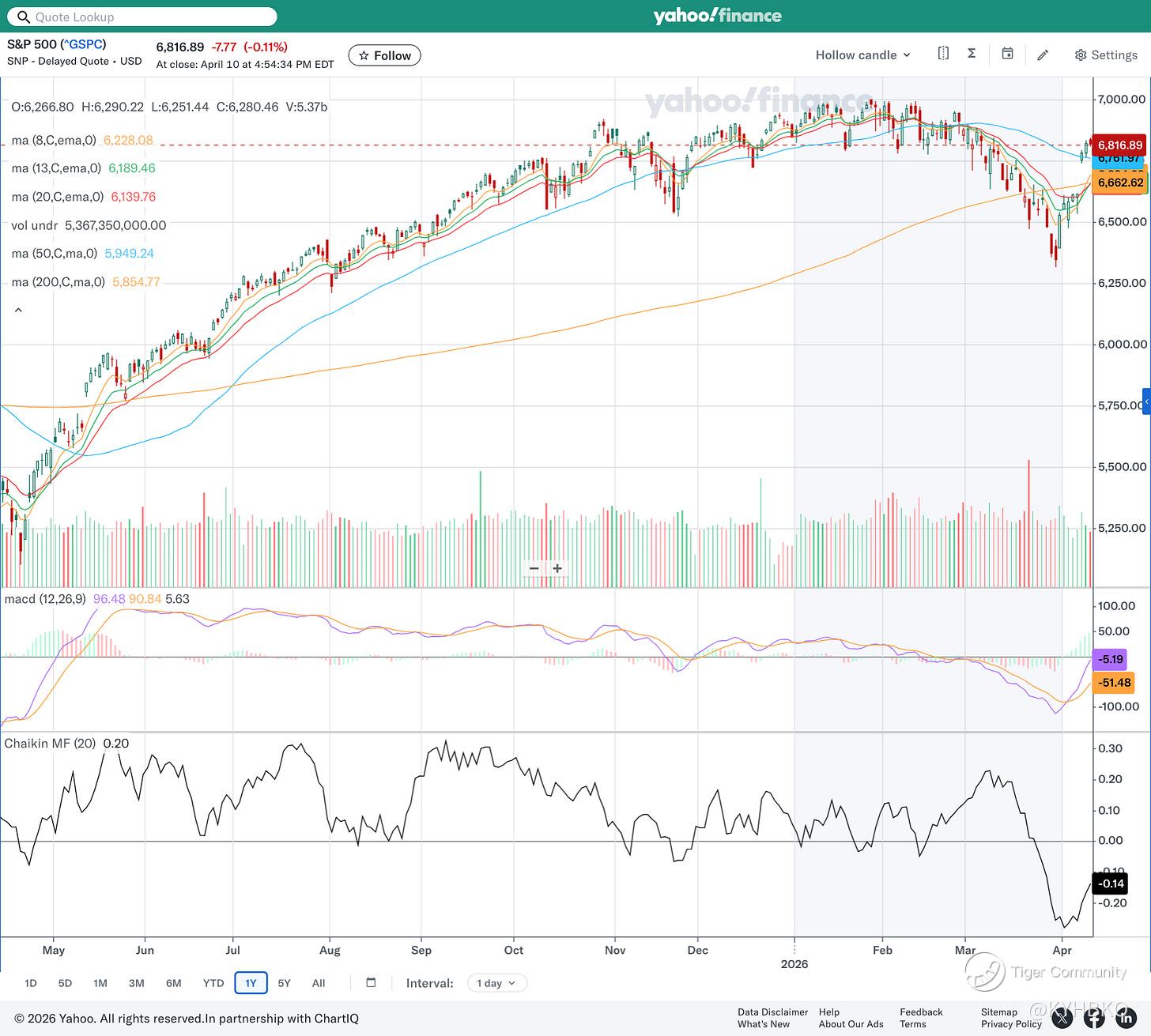Open the Interval 1 day dropdown

(497, 983)
